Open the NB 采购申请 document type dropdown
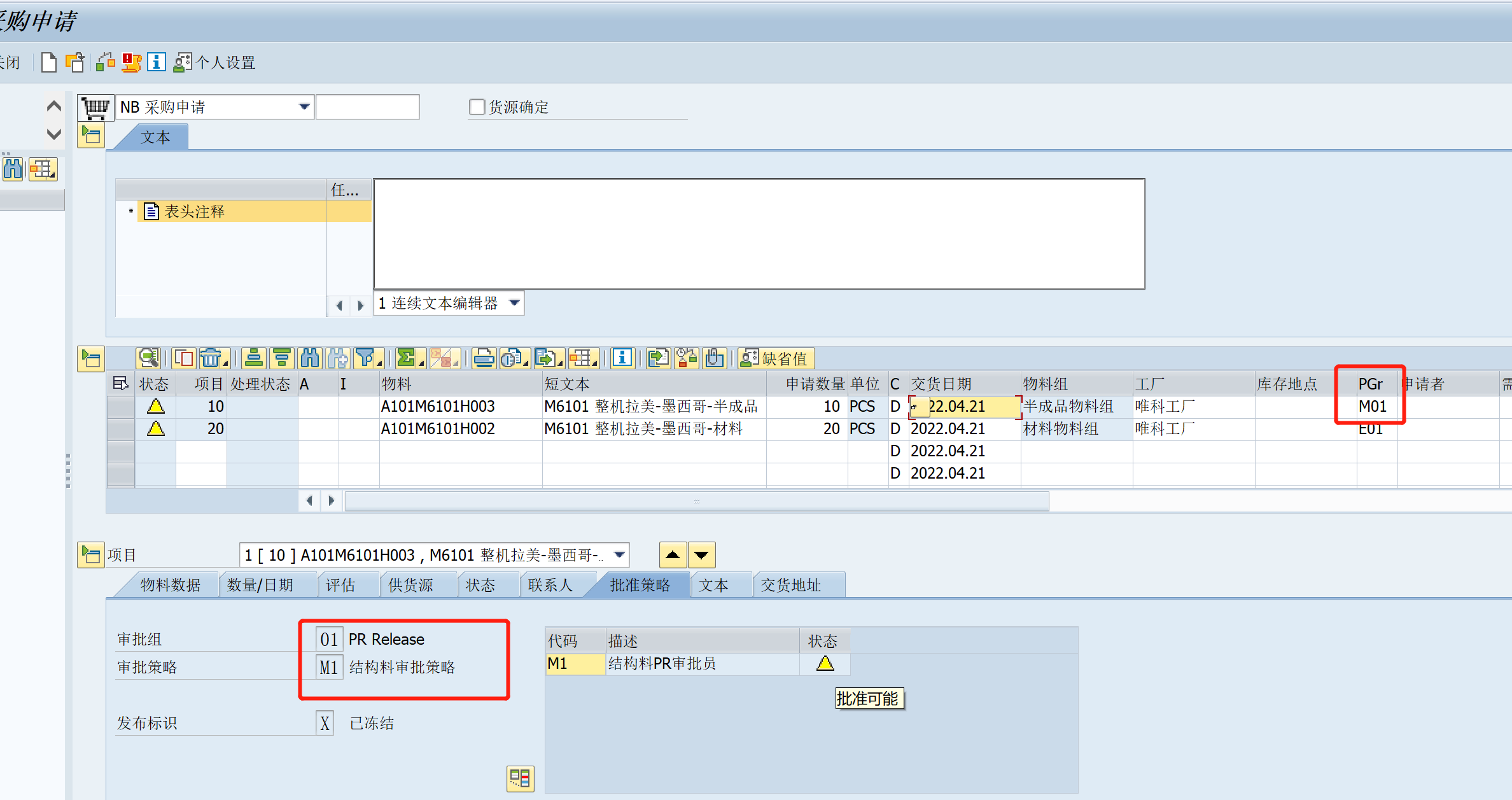This screenshot has height=800, width=1512. 304,106
